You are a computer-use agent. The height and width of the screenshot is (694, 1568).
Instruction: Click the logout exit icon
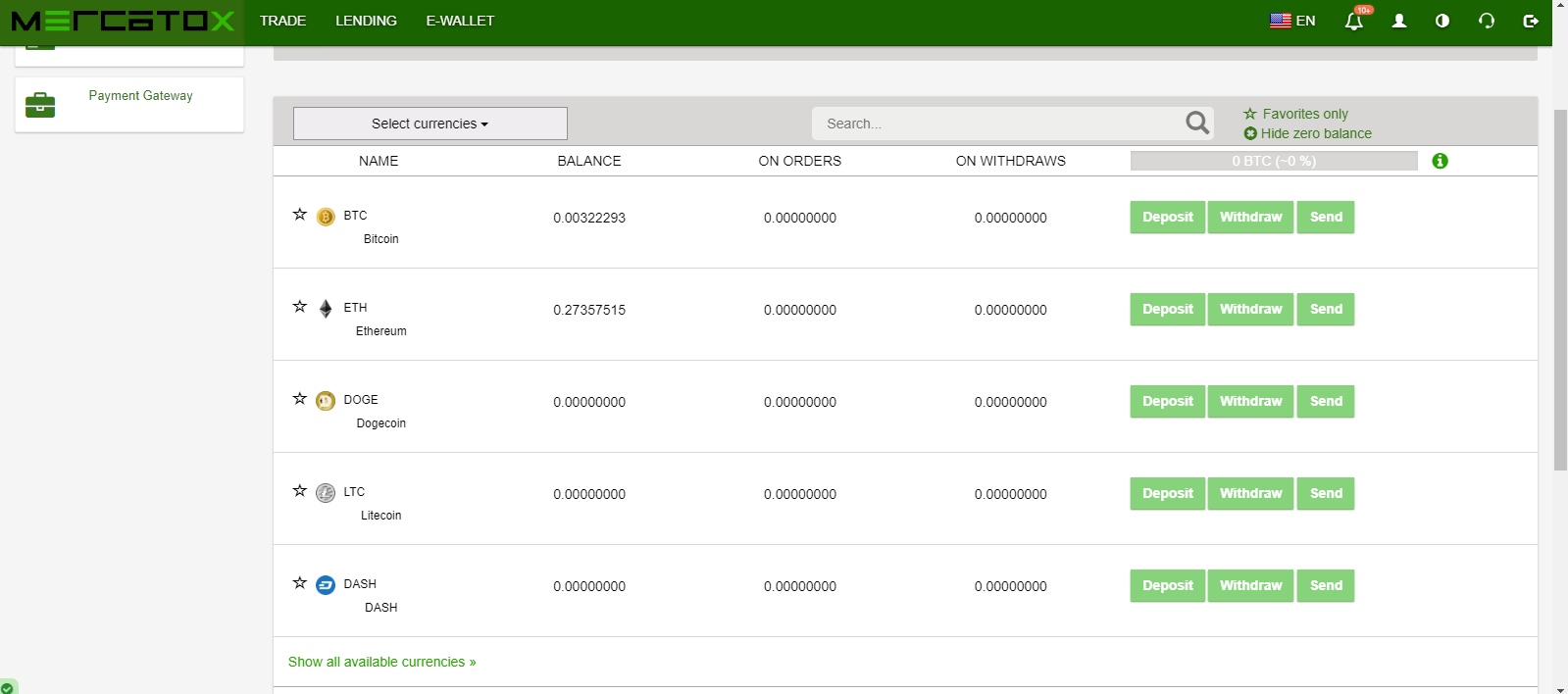[1531, 21]
